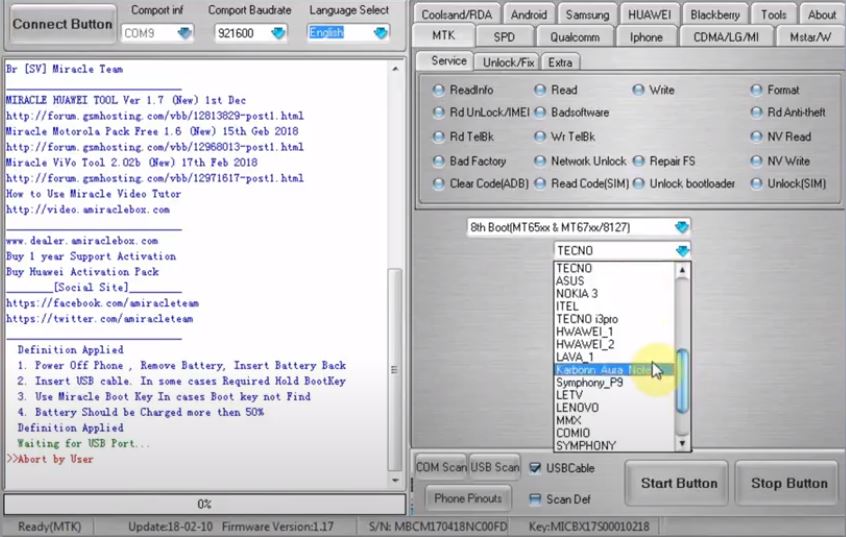Switch to the MTK tab
846x537 pixels.
click(x=444, y=36)
